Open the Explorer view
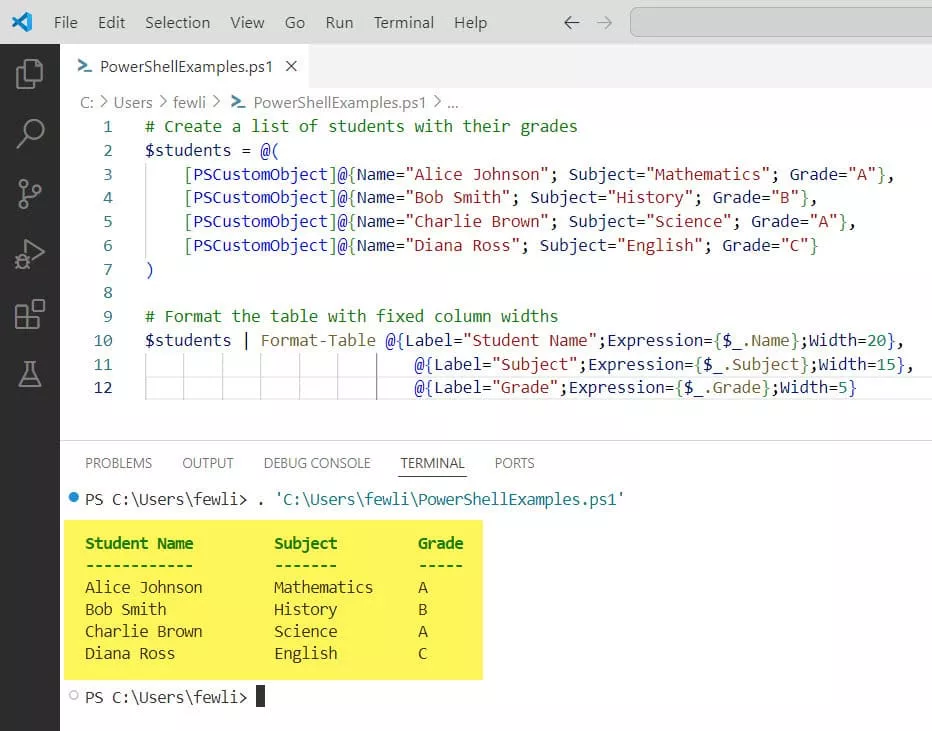 (29, 72)
